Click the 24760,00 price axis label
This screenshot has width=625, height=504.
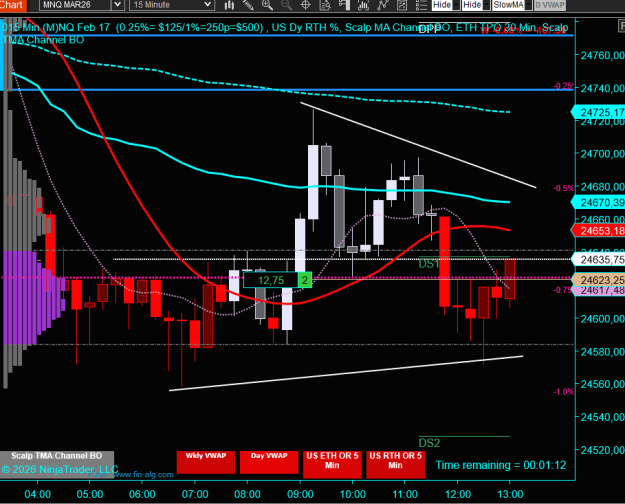pyautogui.click(x=602, y=55)
